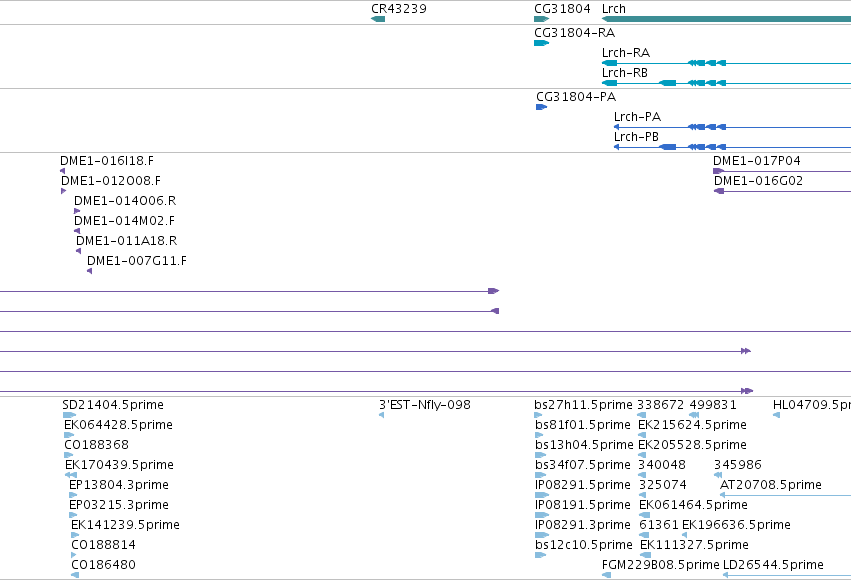The height and width of the screenshot is (580, 851).
Task: Select the bs12c10.5prime EST label
Action: [x=584, y=545]
